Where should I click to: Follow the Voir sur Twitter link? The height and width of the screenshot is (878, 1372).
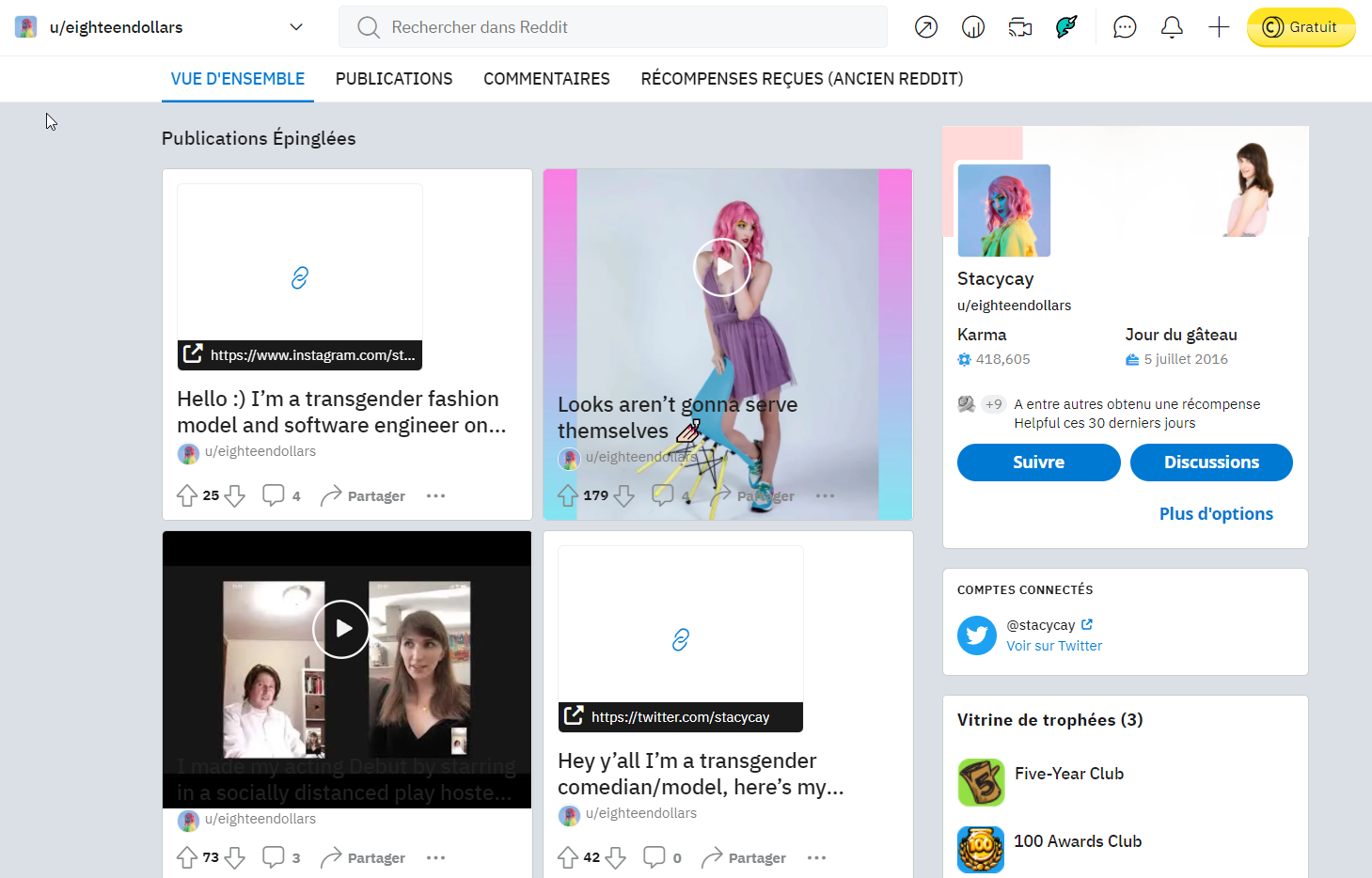click(1054, 646)
